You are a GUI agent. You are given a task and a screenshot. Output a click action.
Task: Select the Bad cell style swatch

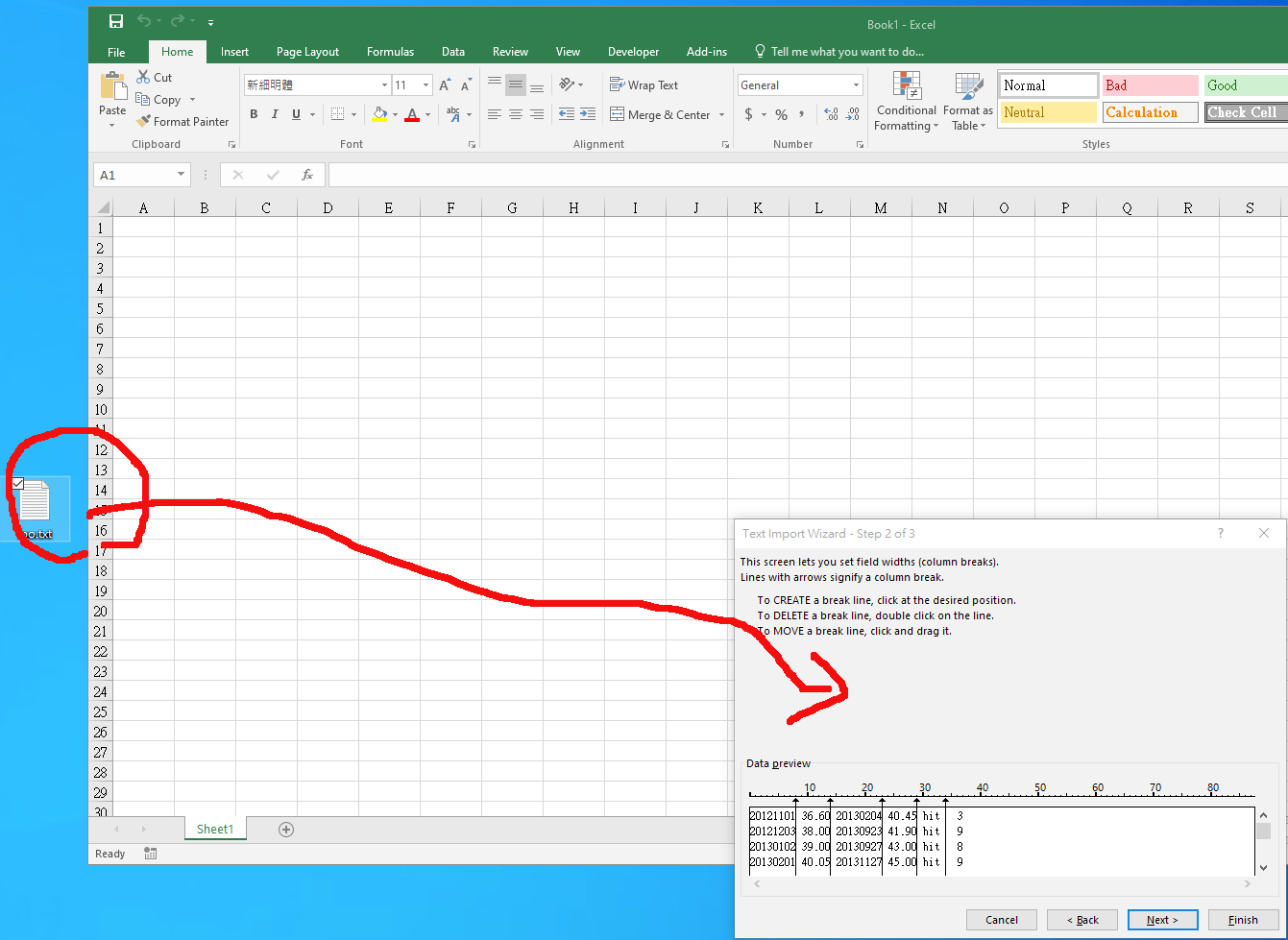tap(1150, 85)
